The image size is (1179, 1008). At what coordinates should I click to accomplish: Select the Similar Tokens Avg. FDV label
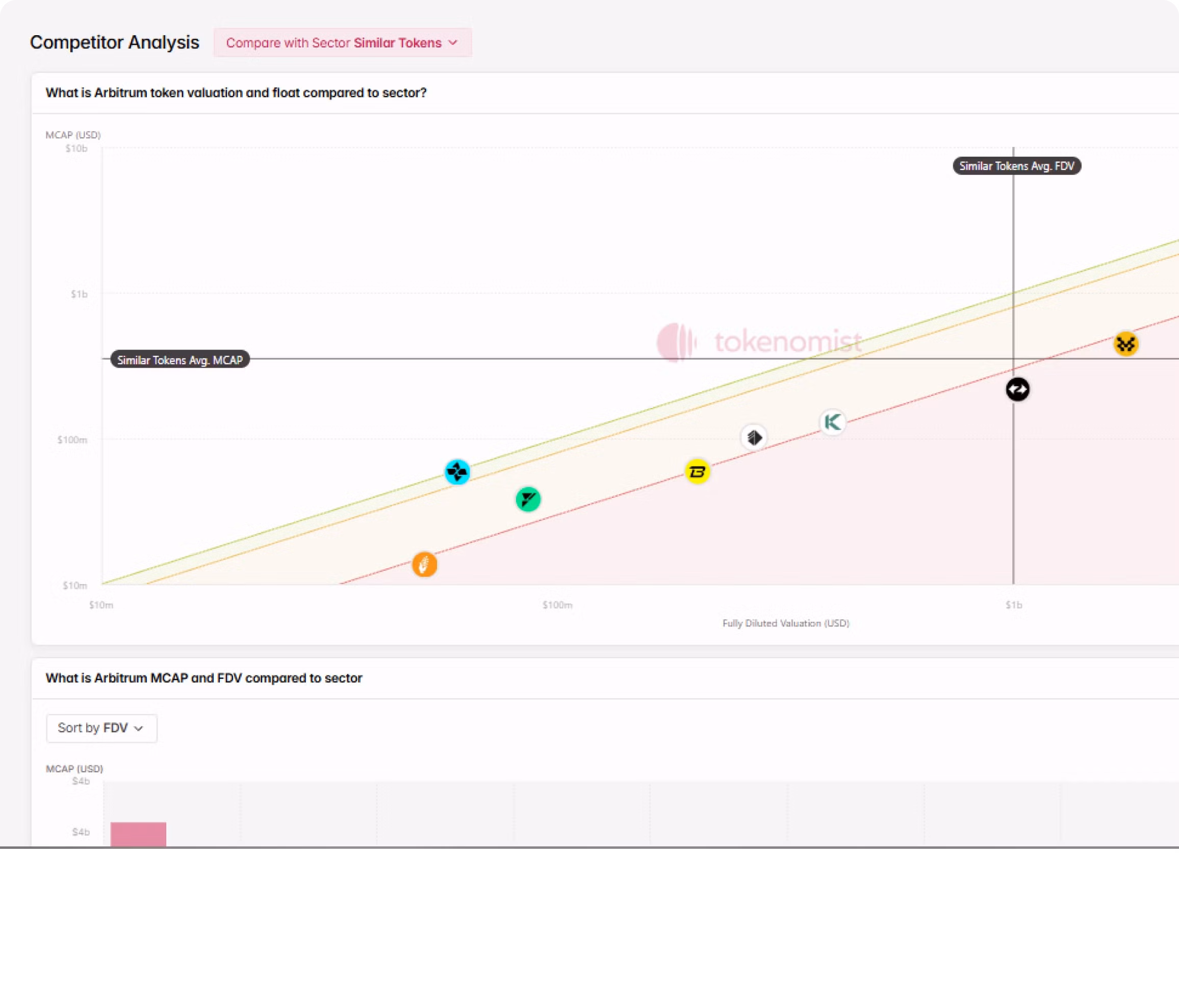[x=1016, y=166]
